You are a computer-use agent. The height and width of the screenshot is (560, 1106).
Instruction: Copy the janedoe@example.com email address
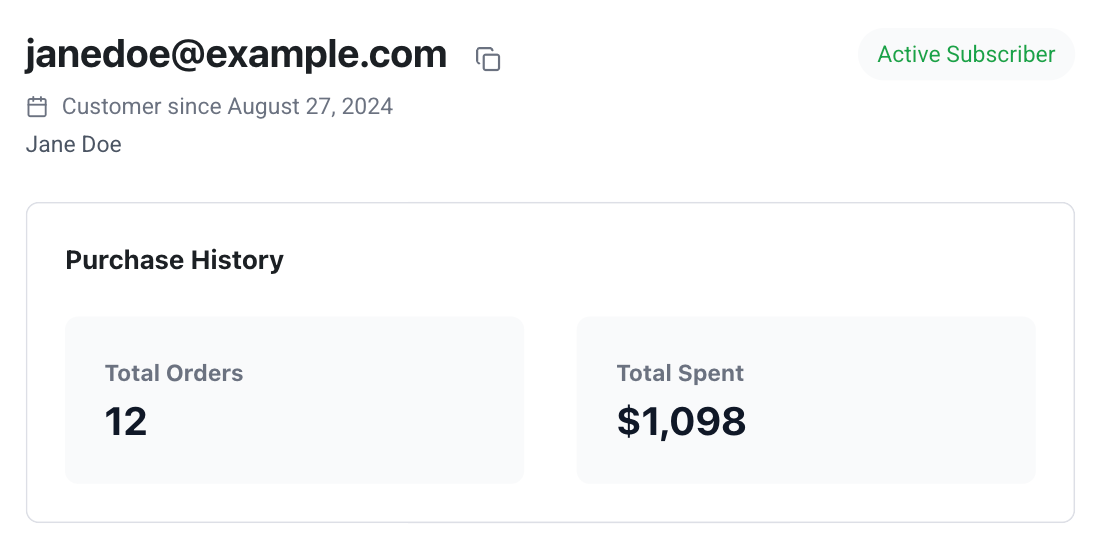[488, 59]
